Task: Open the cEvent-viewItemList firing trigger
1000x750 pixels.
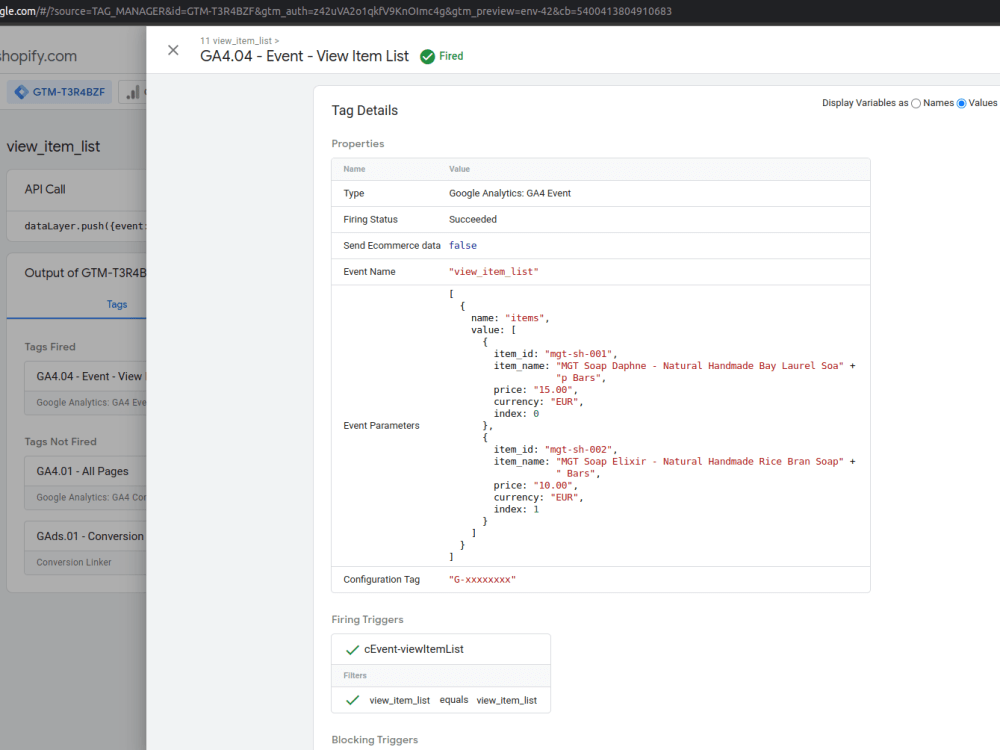Action: pyautogui.click(x=441, y=649)
